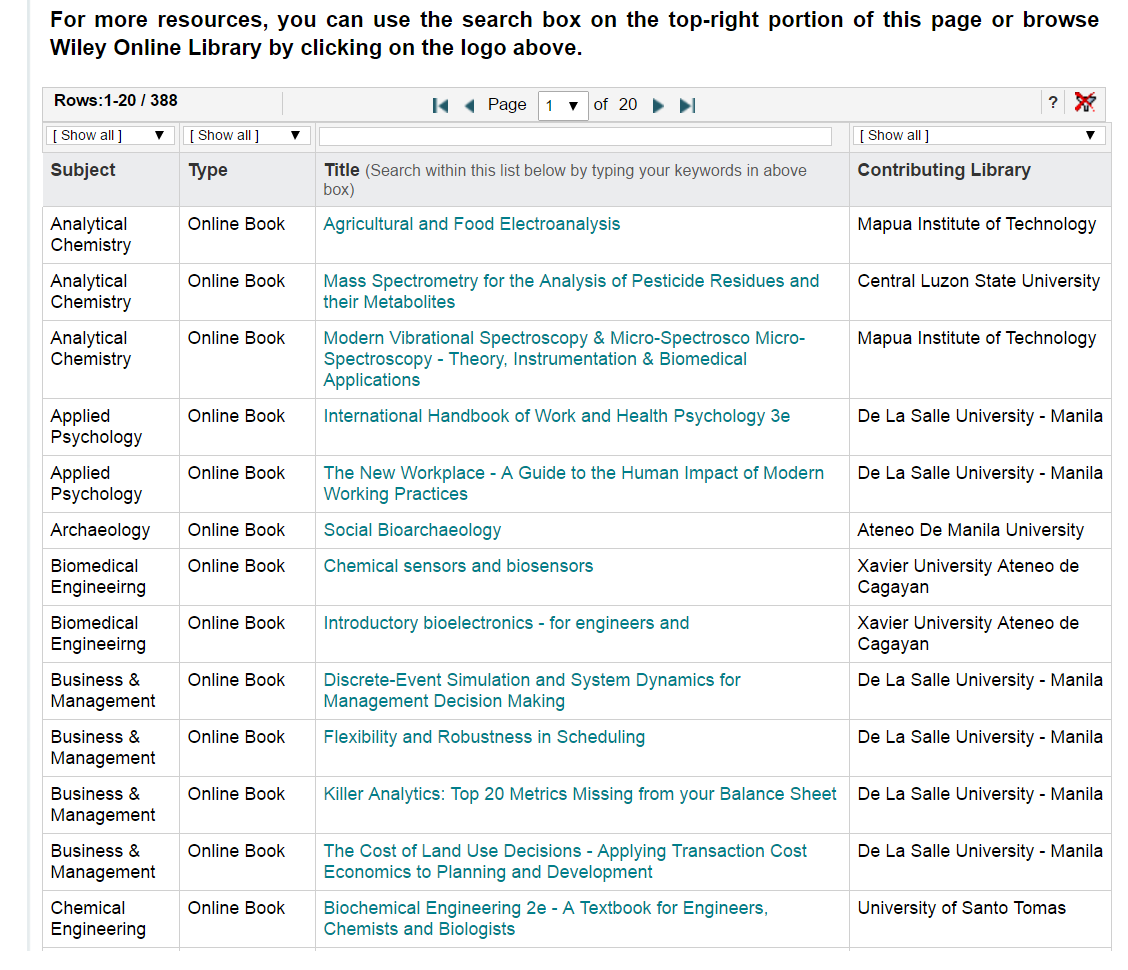Open the Flexibility and Robustness in Scheduling link
The width and height of the screenshot is (1128, 970).
pyautogui.click(x=485, y=736)
